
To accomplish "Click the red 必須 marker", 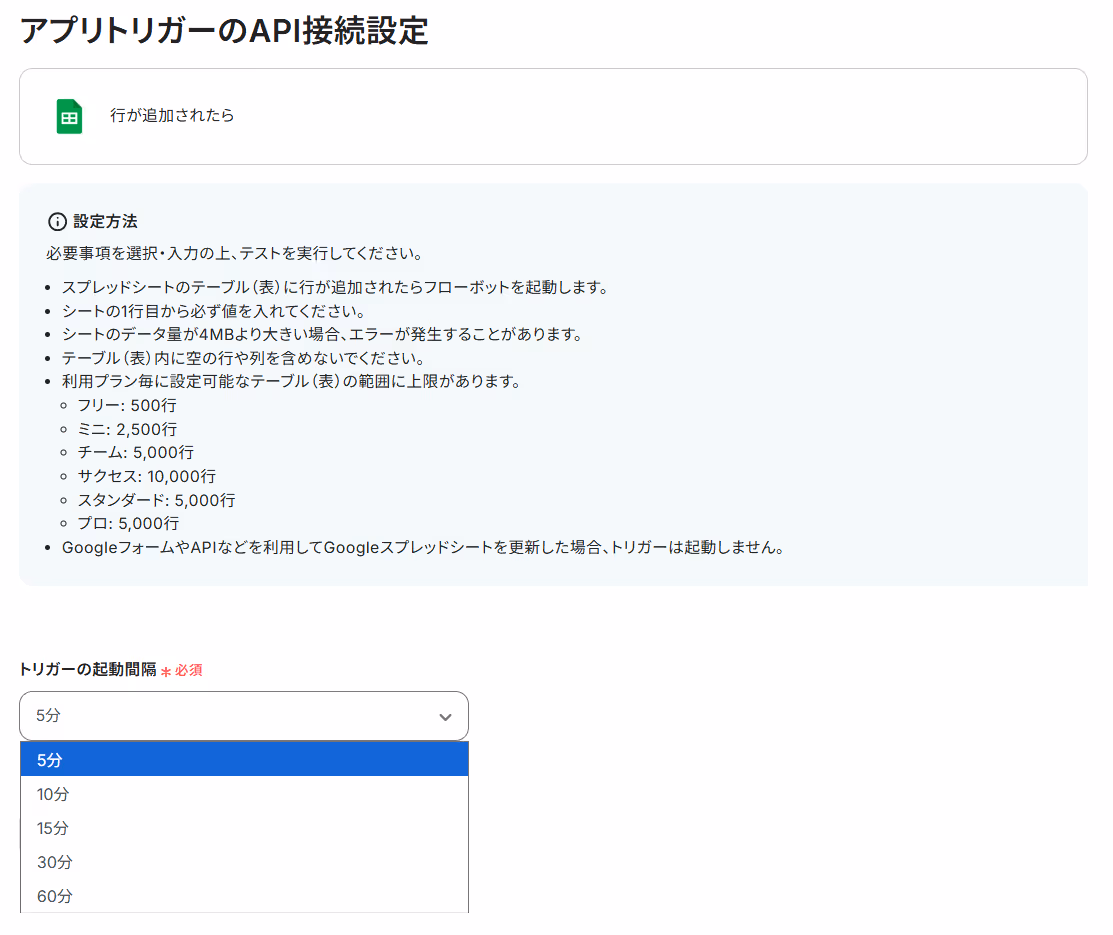I will click(182, 670).
